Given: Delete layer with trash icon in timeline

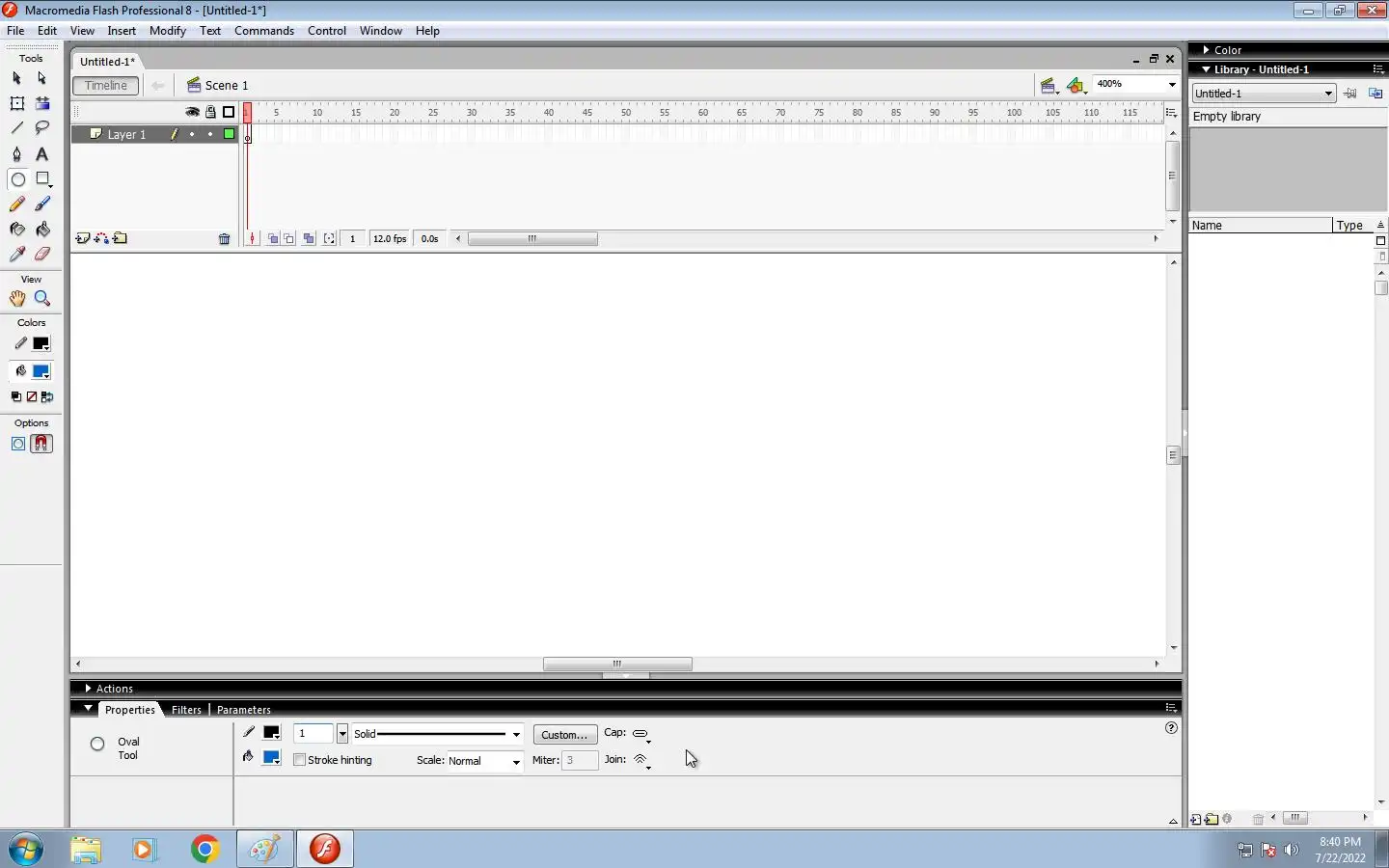Looking at the screenshot, I should (224, 239).
